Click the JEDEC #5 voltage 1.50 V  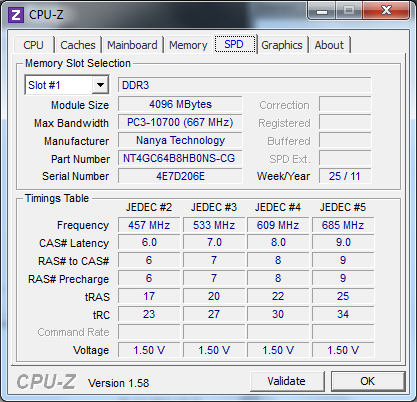[x=343, y=350]
